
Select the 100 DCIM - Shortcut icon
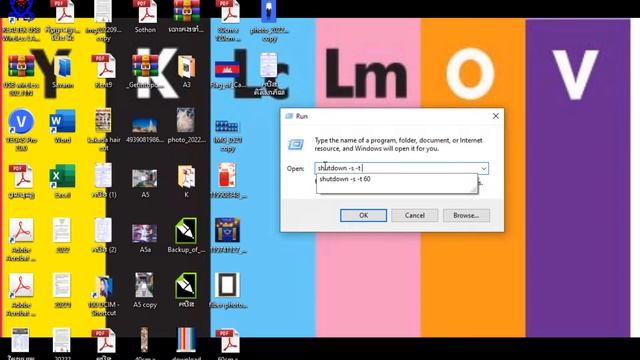tap(104, 295)
